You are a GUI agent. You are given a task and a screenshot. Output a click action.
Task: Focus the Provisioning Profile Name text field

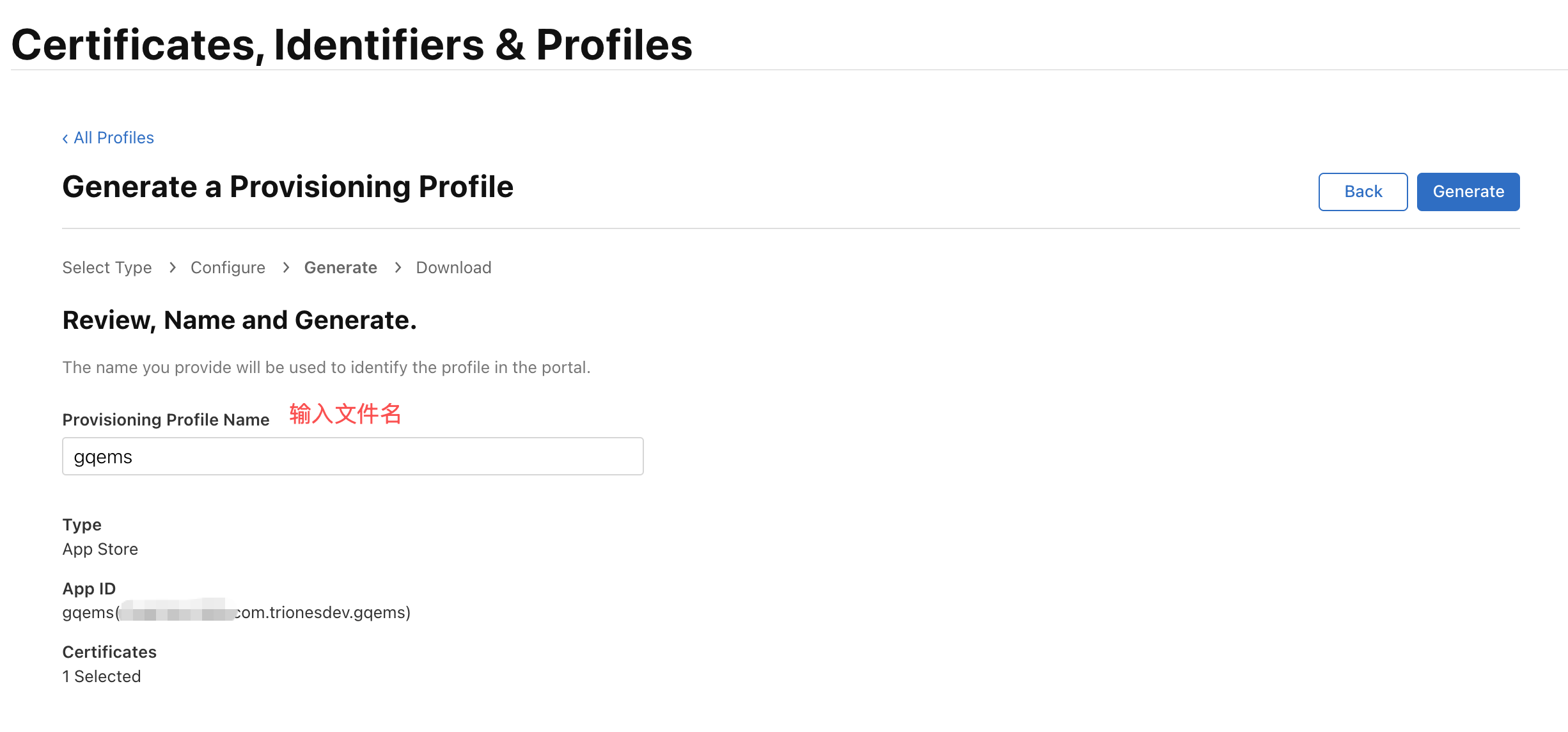click(x=352, y=457)
